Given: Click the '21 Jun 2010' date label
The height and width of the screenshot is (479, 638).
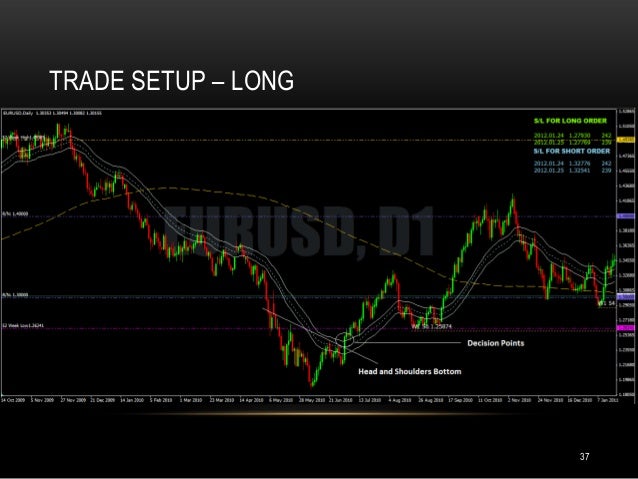Looking at the screenshot, I should [x=341, y=400].
